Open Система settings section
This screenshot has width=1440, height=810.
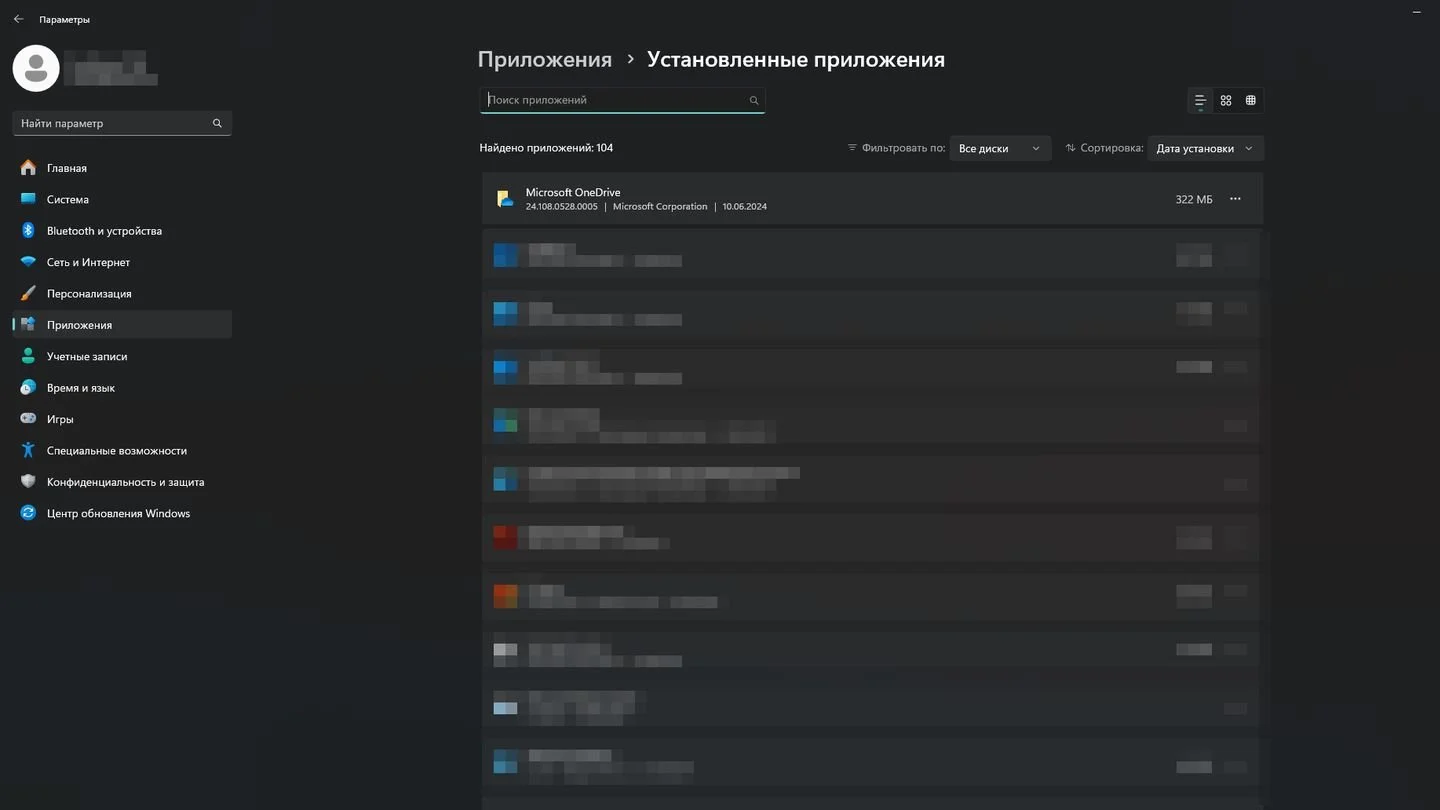point(122,199)
